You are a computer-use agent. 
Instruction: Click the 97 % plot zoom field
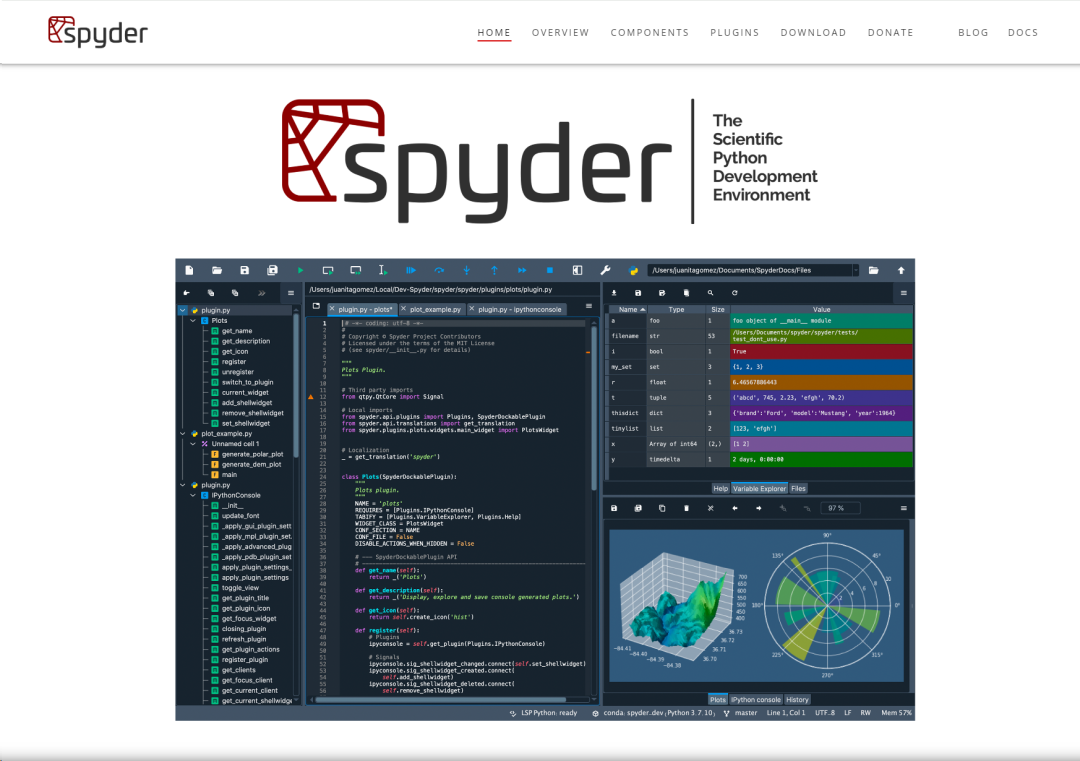point(840,508)
